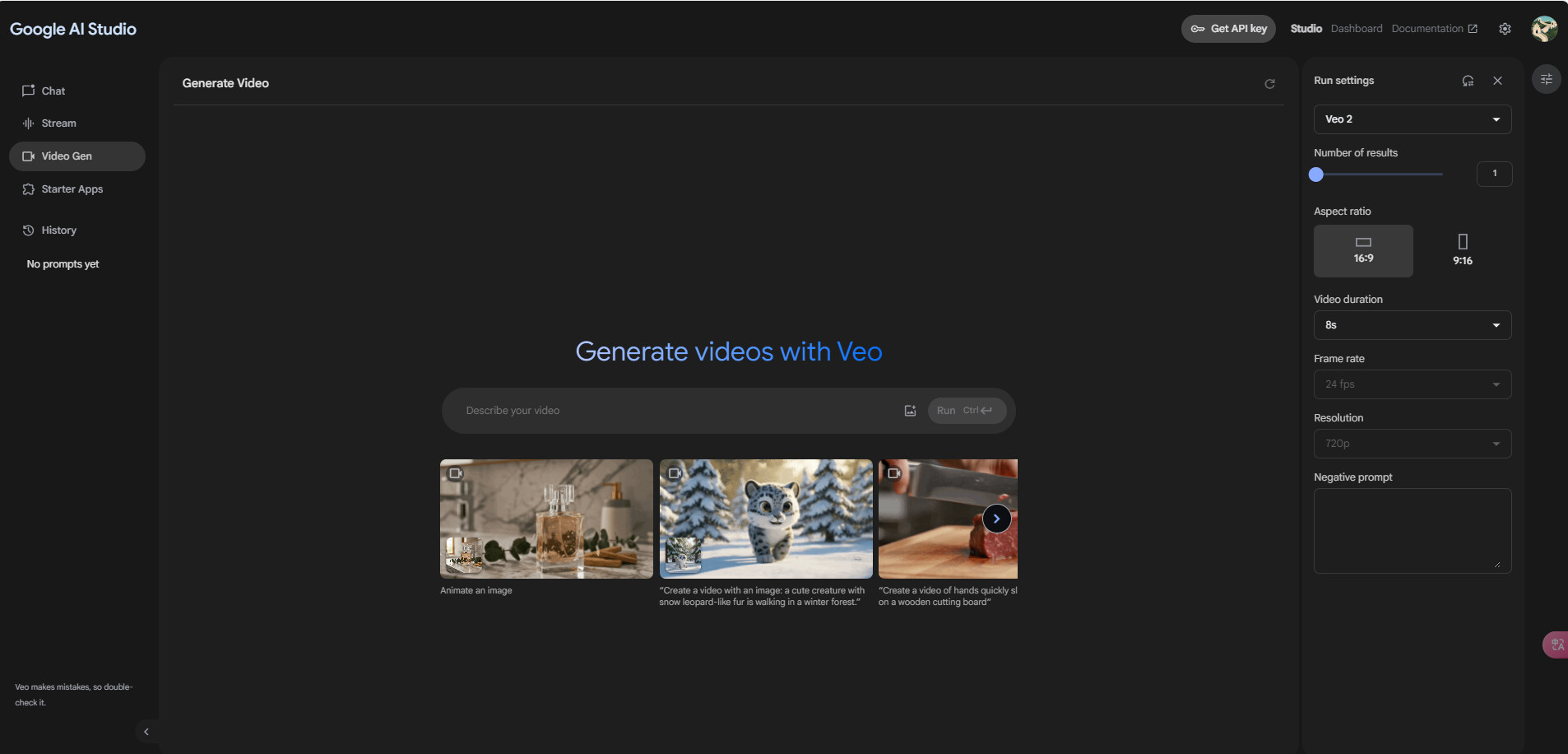Click the Get API key button
The width and height of the screenshot is (1568, 754).
coord(1228,29)
